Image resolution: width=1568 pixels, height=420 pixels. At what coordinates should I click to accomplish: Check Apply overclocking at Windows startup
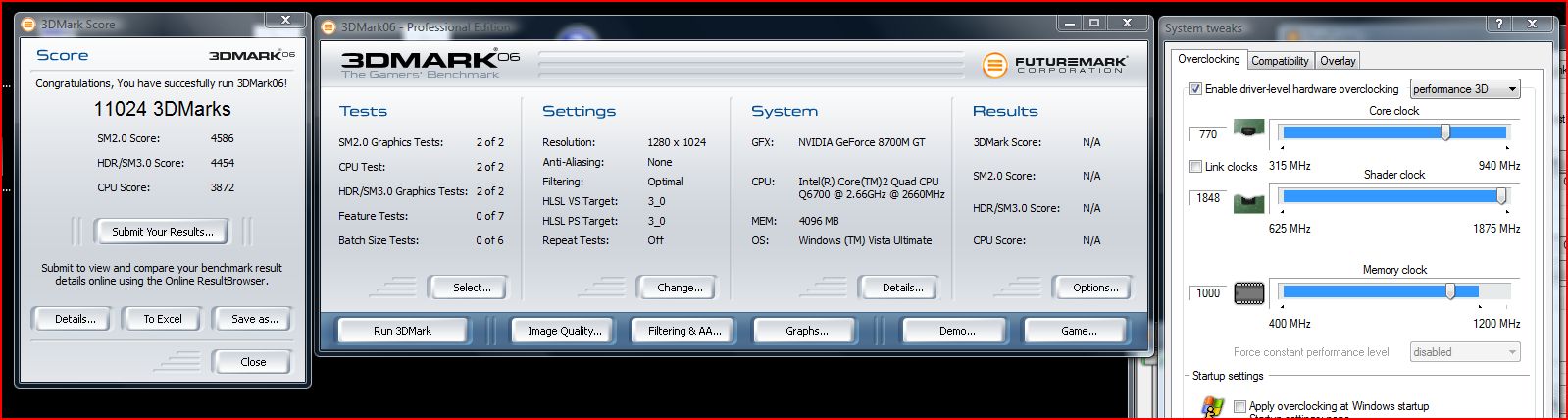coord(1240,406)
